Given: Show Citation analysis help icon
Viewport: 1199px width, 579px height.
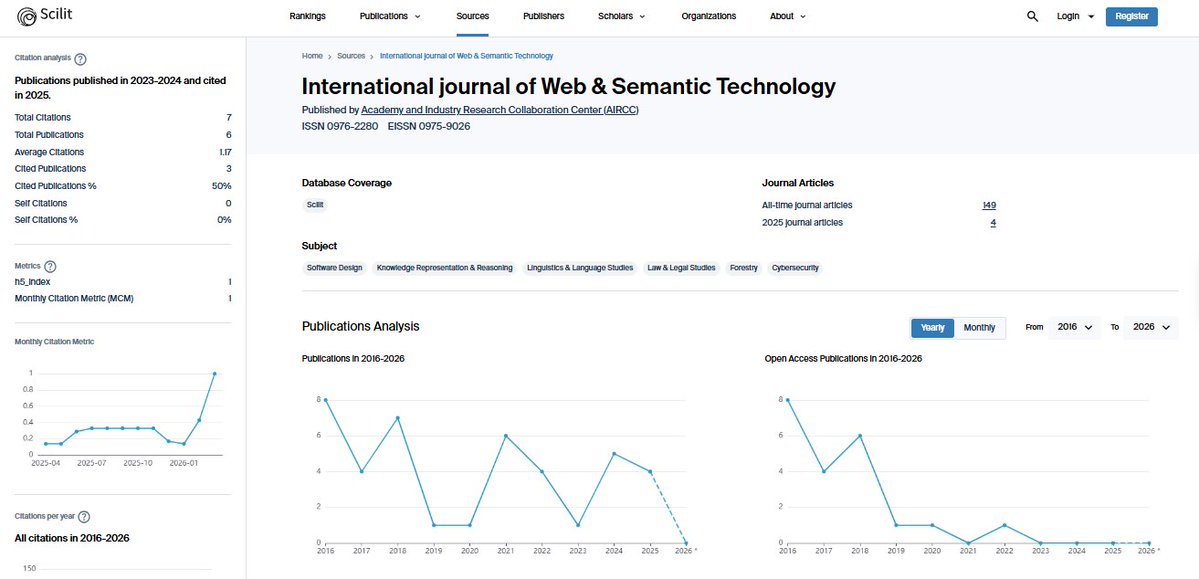Looking at the screenshot, I should coord(80,59).
